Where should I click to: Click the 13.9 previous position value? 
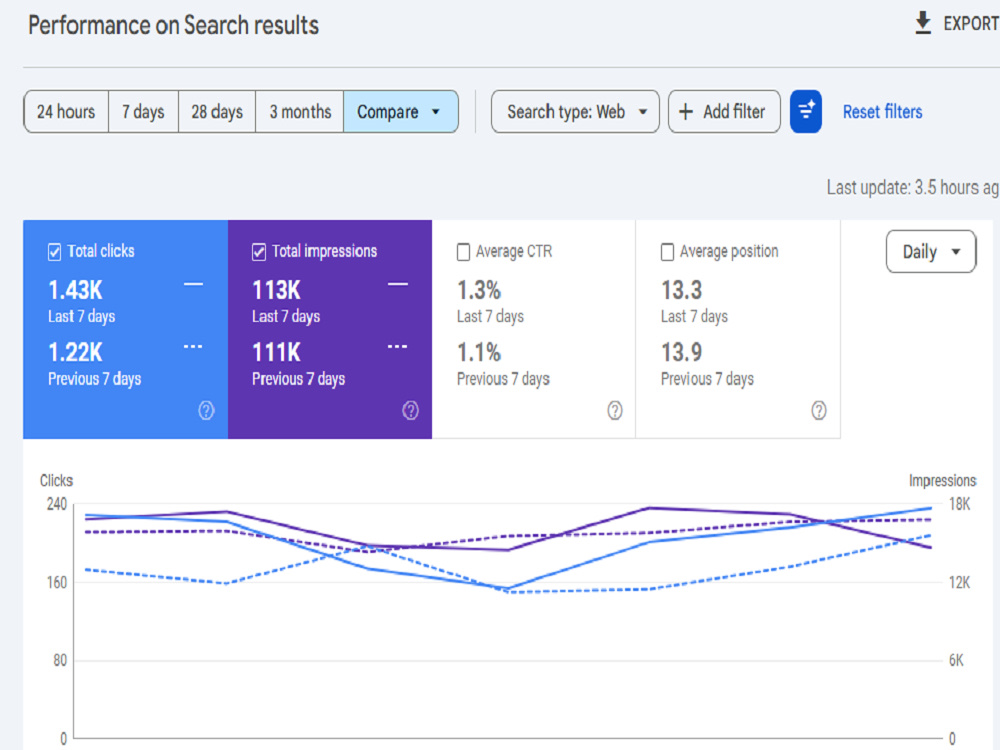pyautogui.click(x=681, y=352)
